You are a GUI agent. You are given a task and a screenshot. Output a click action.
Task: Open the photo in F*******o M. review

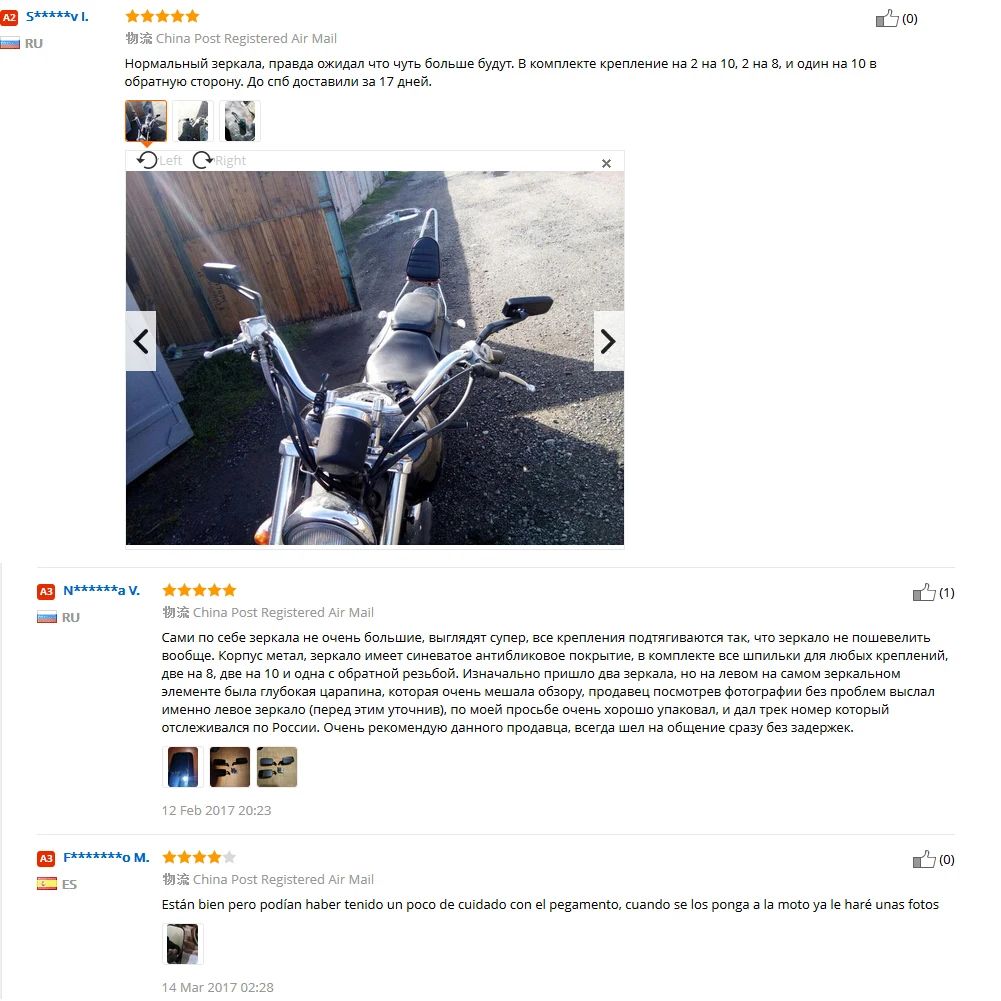coord(183,944)
